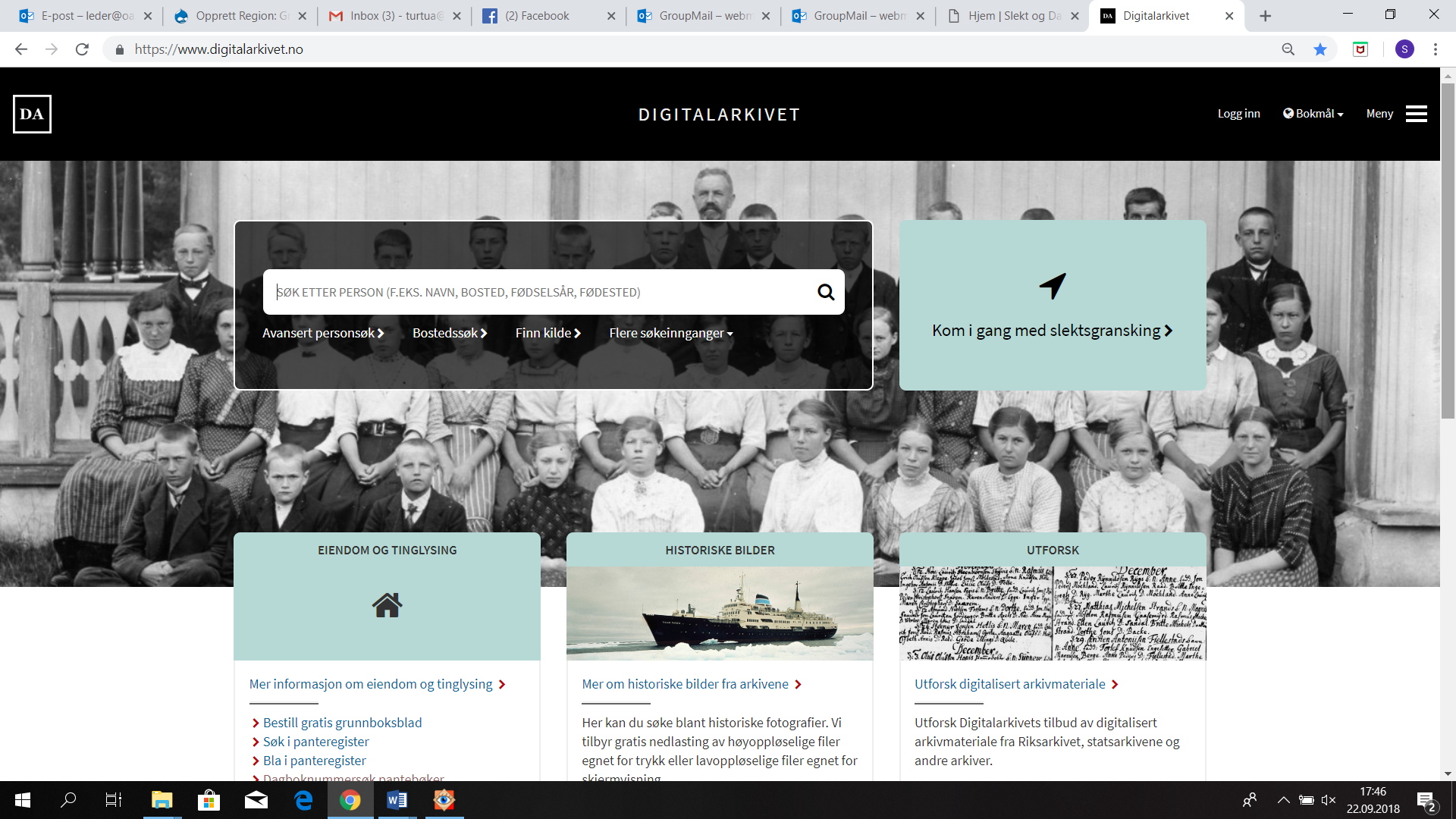
Task: Click the navigation arrow icon in teal card
Action: pos(1052,286)
